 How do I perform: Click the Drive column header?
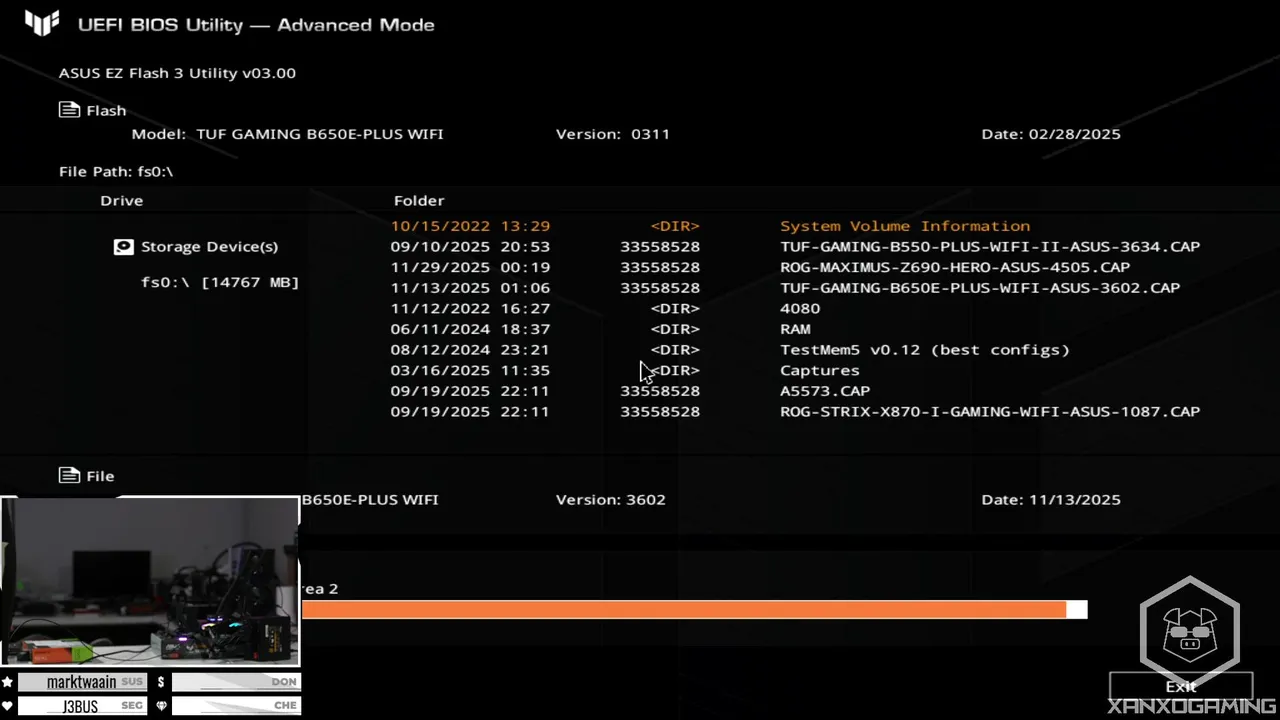pos(122,200)
